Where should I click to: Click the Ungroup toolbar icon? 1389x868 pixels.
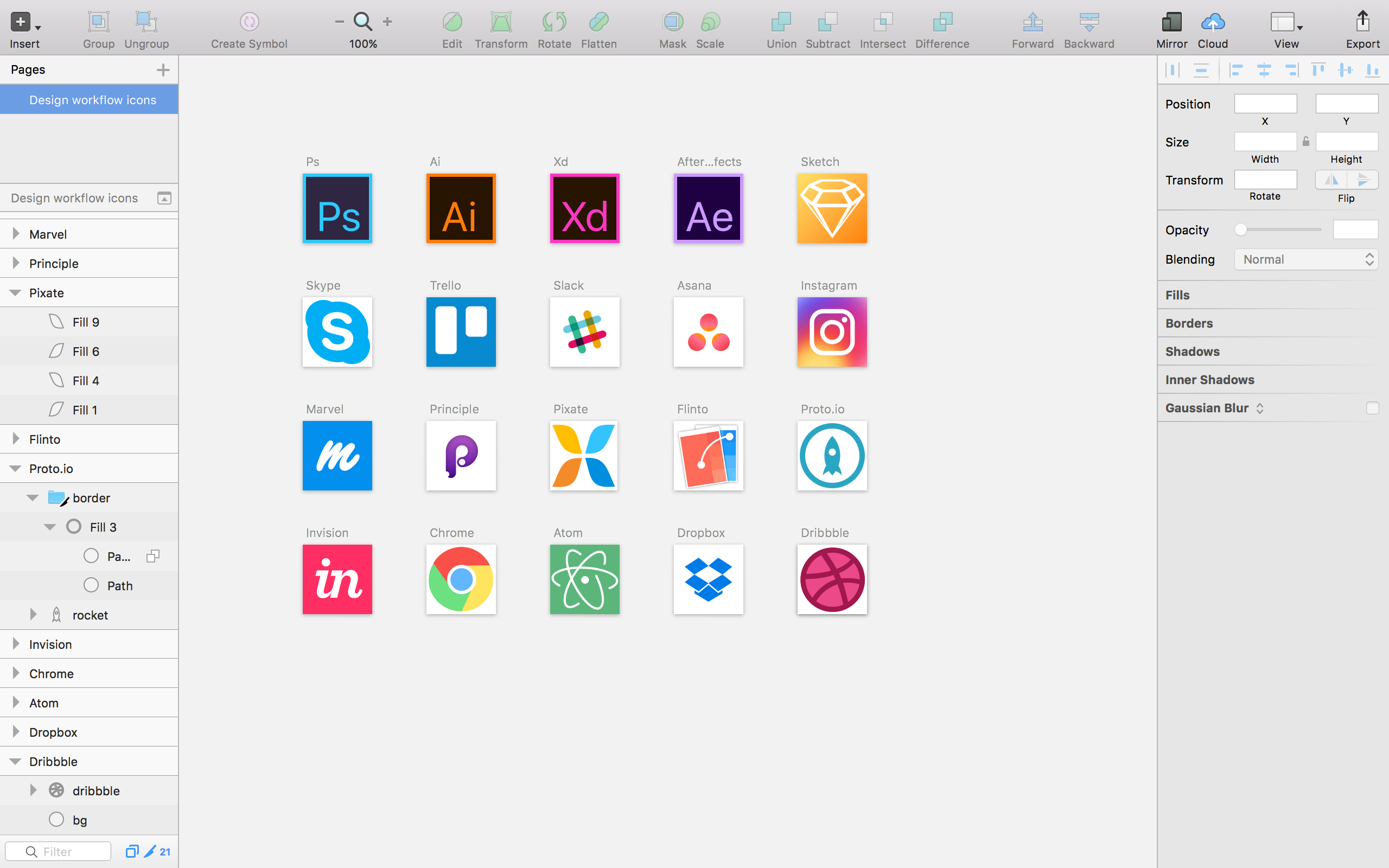tap(146, 22)
